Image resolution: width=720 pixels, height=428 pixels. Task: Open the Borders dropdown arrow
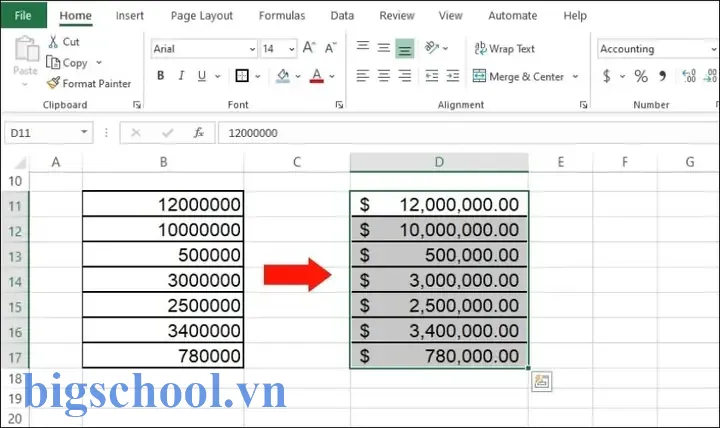coord(258,76)
